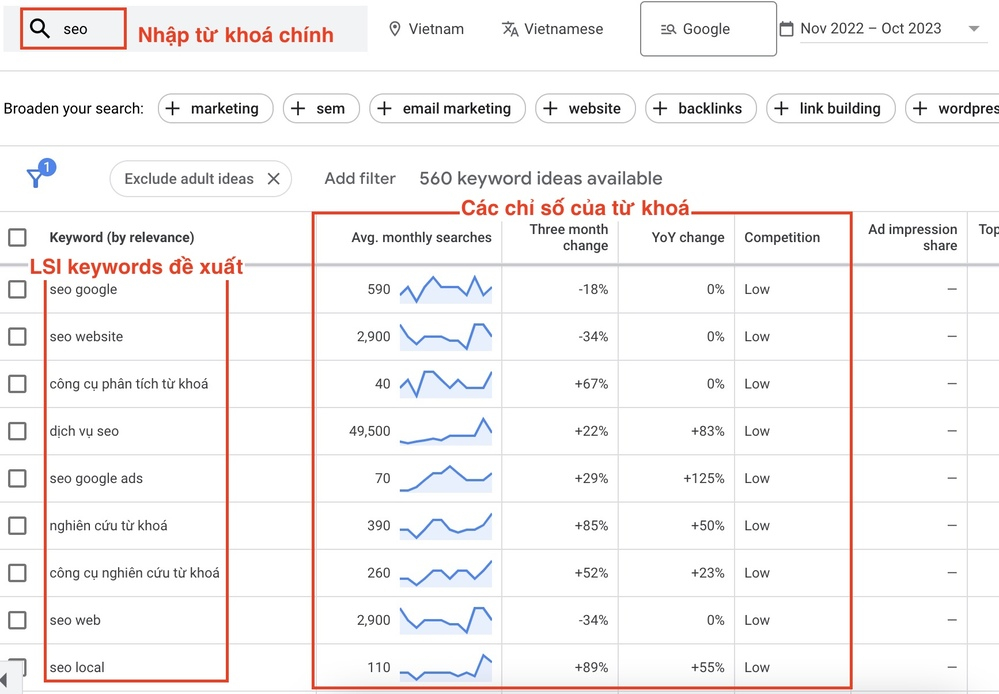Open trend sparkline for seo google ads
Screen dimensions: 999x694
pos(446,478)
